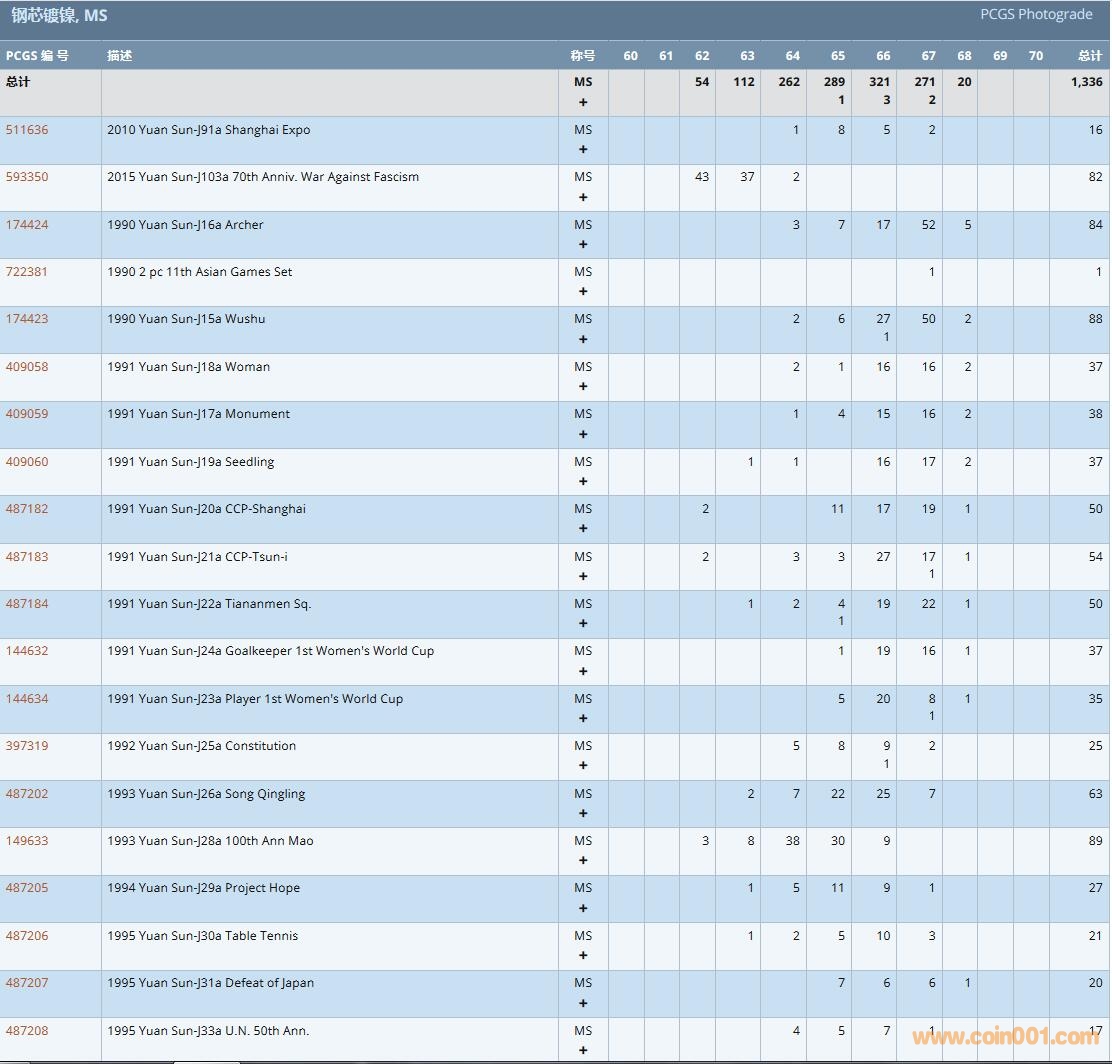The image size is (1112, 1064).
Task: Click the PCGS 编号 column header
Action: click(37, 56)
